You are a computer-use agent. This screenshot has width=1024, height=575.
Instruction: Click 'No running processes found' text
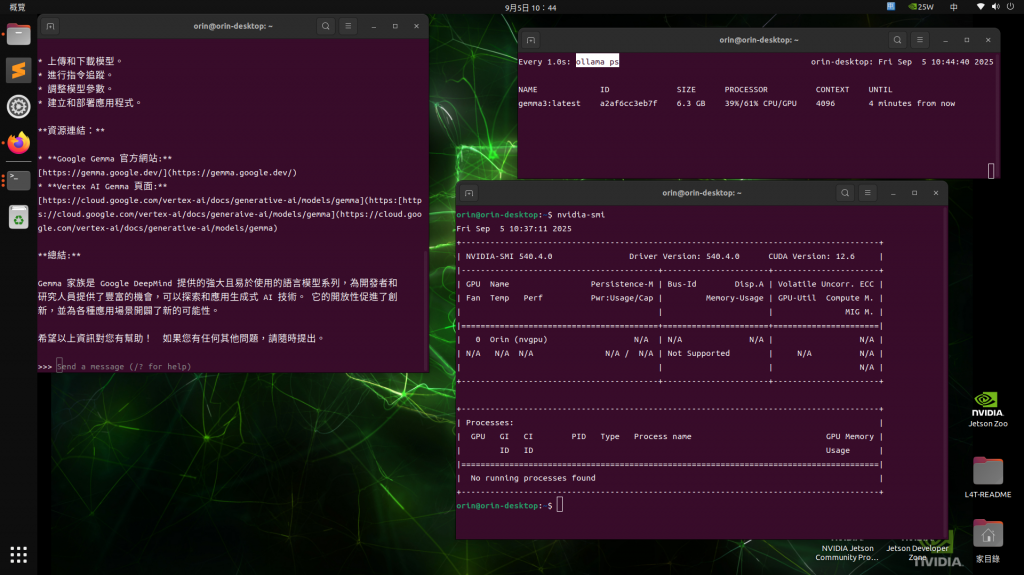(x=533, y=478)
